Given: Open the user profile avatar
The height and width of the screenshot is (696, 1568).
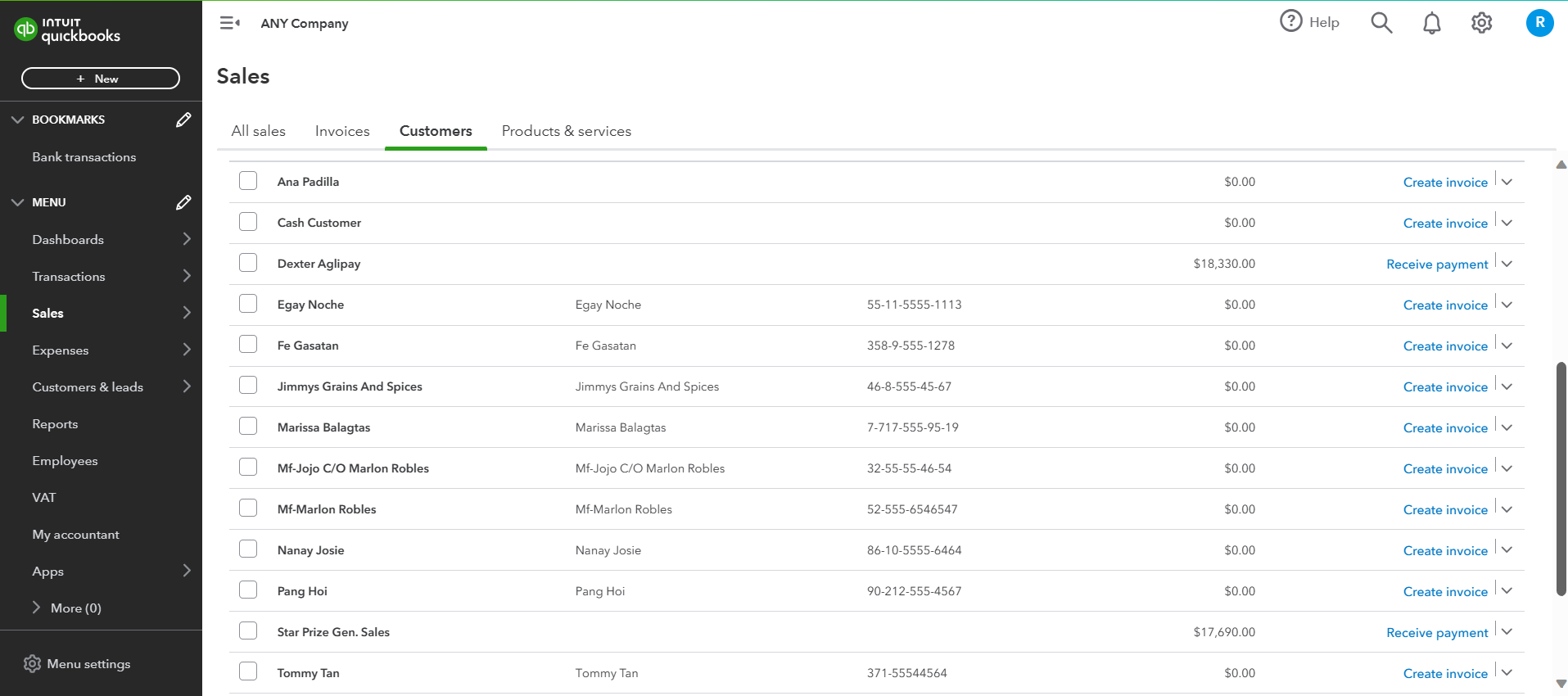Looking at the screenshot, I should (1539, 23).
